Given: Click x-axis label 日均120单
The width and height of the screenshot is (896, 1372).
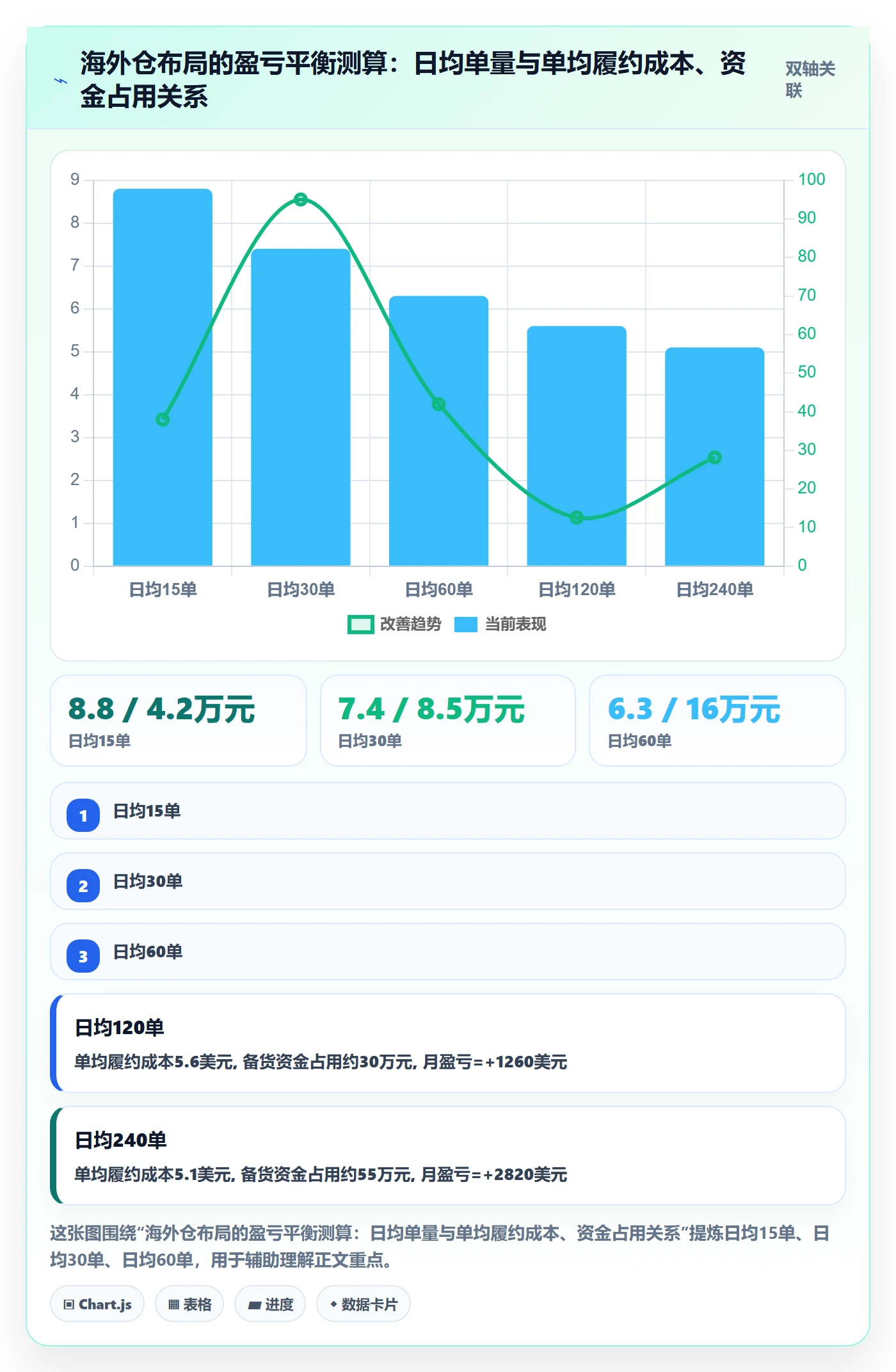Looking at the screenshot, I should 577,589.
